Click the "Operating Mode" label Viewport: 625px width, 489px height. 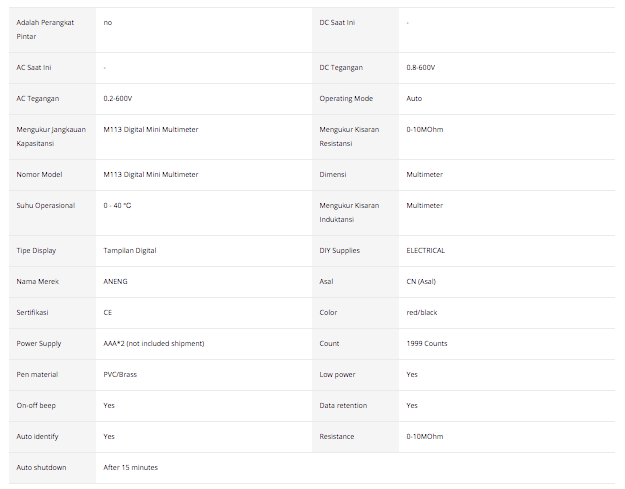click(346, 99)
